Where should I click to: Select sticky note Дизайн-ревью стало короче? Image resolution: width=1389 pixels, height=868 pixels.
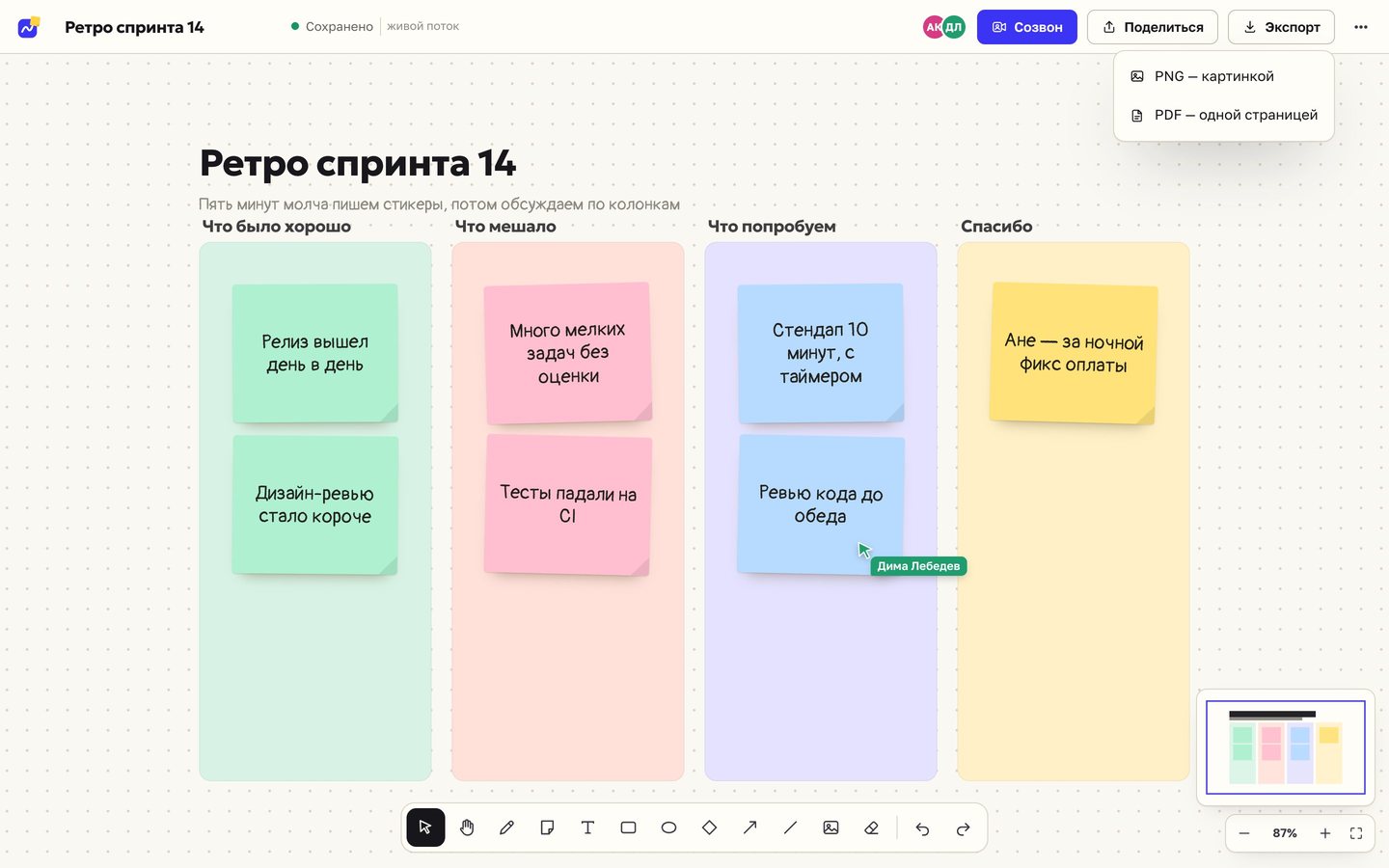tap(315, 504)
